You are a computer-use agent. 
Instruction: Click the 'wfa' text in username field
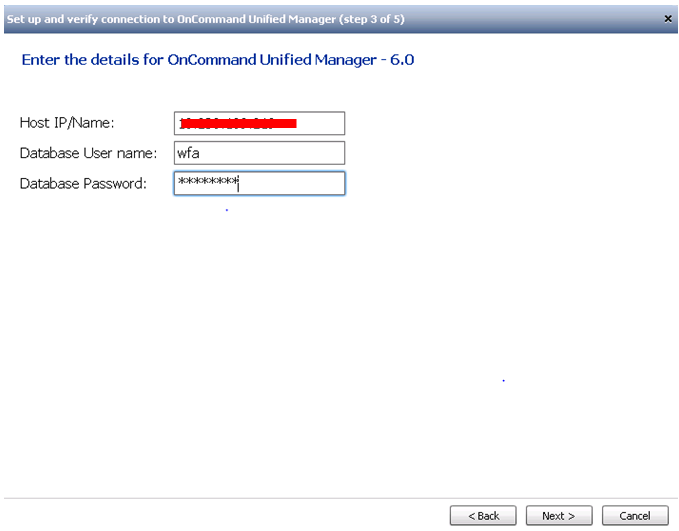[188, 153]
